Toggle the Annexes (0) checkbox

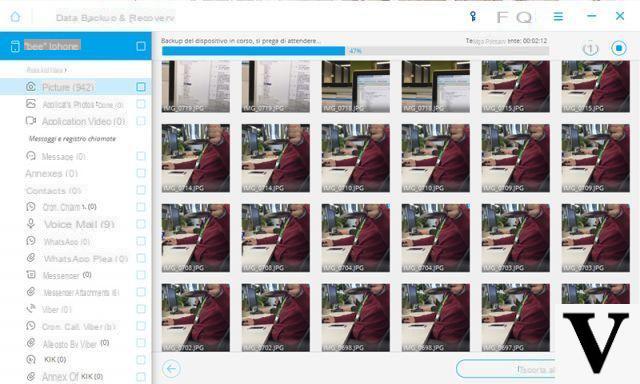[x=141, y=173]
